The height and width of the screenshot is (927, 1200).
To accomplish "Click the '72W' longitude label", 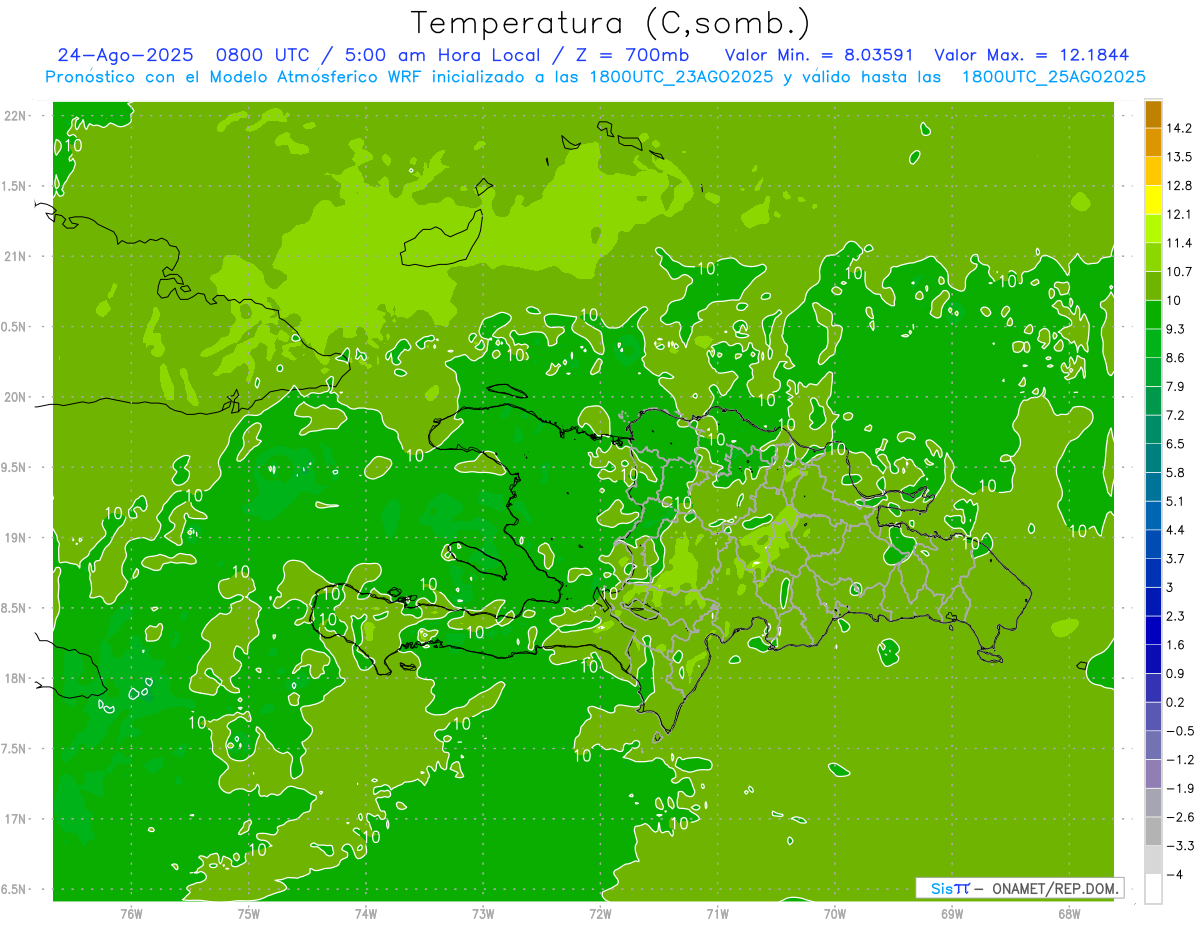I will 600,913.
